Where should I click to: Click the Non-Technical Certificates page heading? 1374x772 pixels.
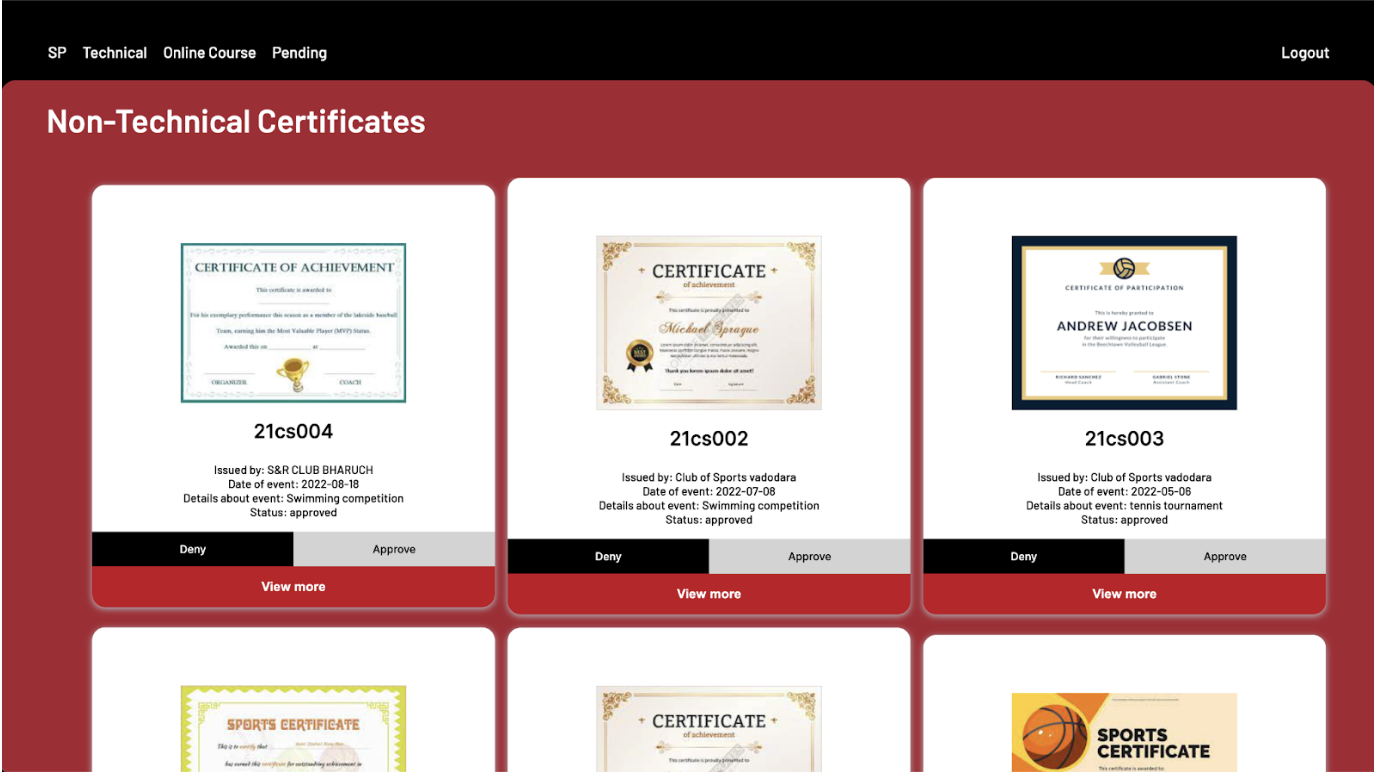click(235, 121)
